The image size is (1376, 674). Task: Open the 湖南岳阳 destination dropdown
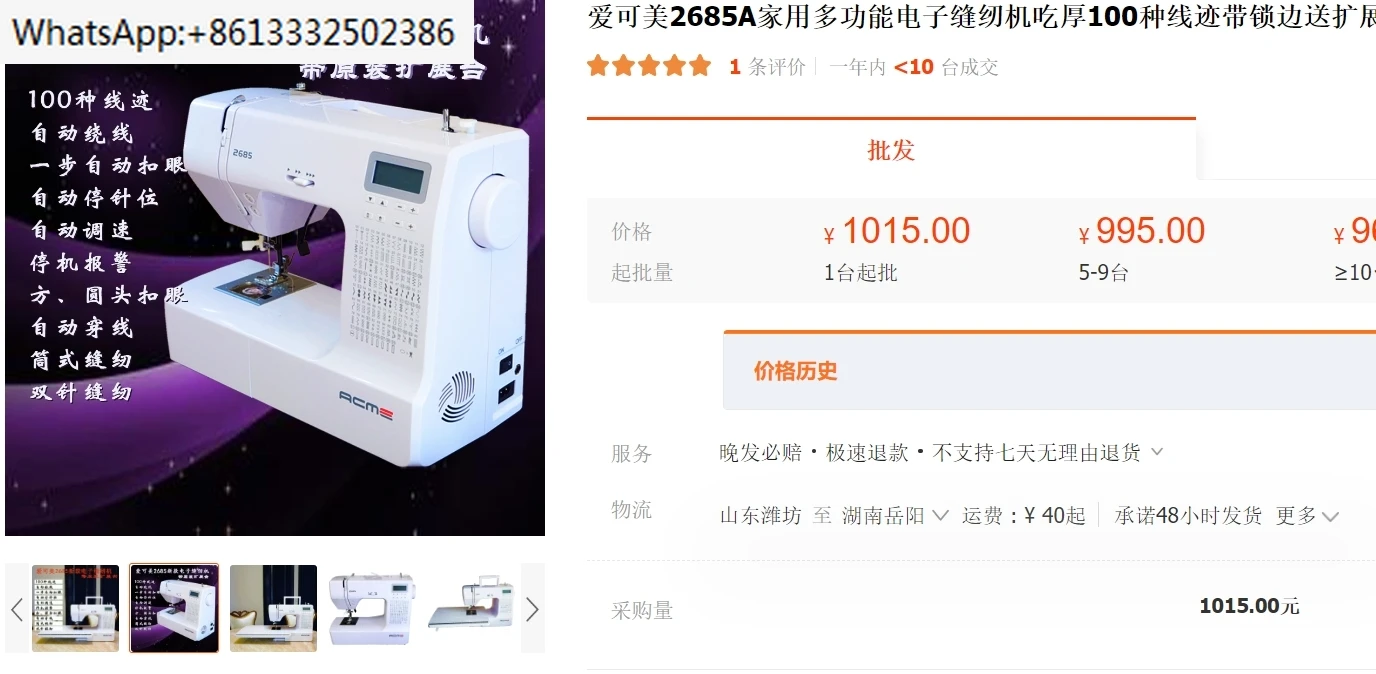point(895,516)
